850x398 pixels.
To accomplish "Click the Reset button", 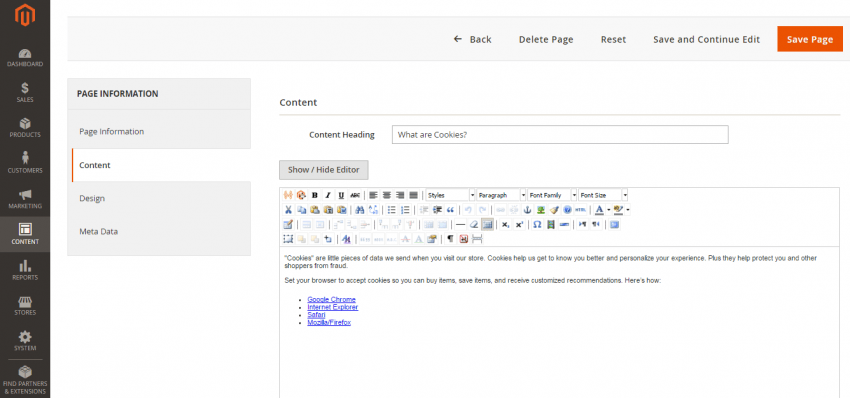I will (x=613, y=40).
